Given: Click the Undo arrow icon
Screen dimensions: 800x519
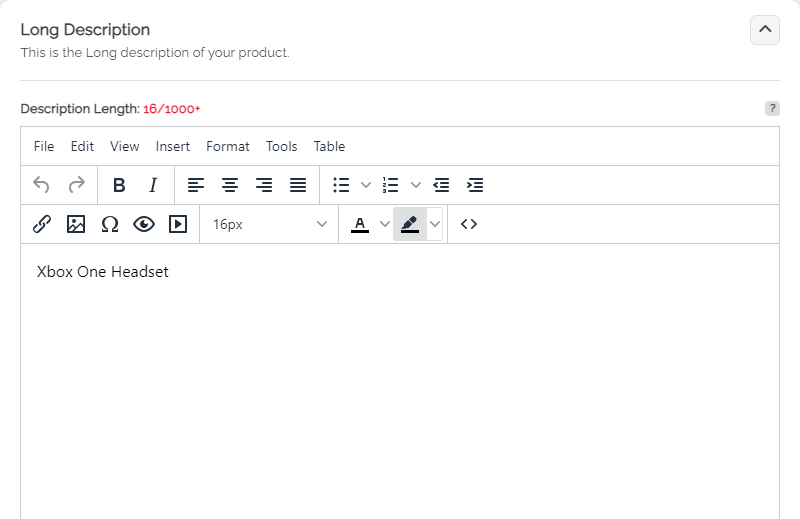Looking at the screenshot, I should click(x=41, y=185).
